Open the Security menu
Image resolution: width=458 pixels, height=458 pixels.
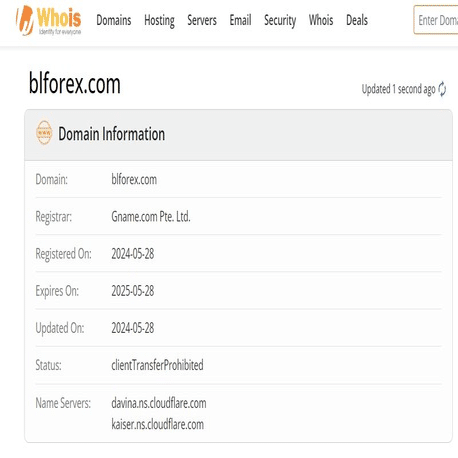[x=280, y=21]
